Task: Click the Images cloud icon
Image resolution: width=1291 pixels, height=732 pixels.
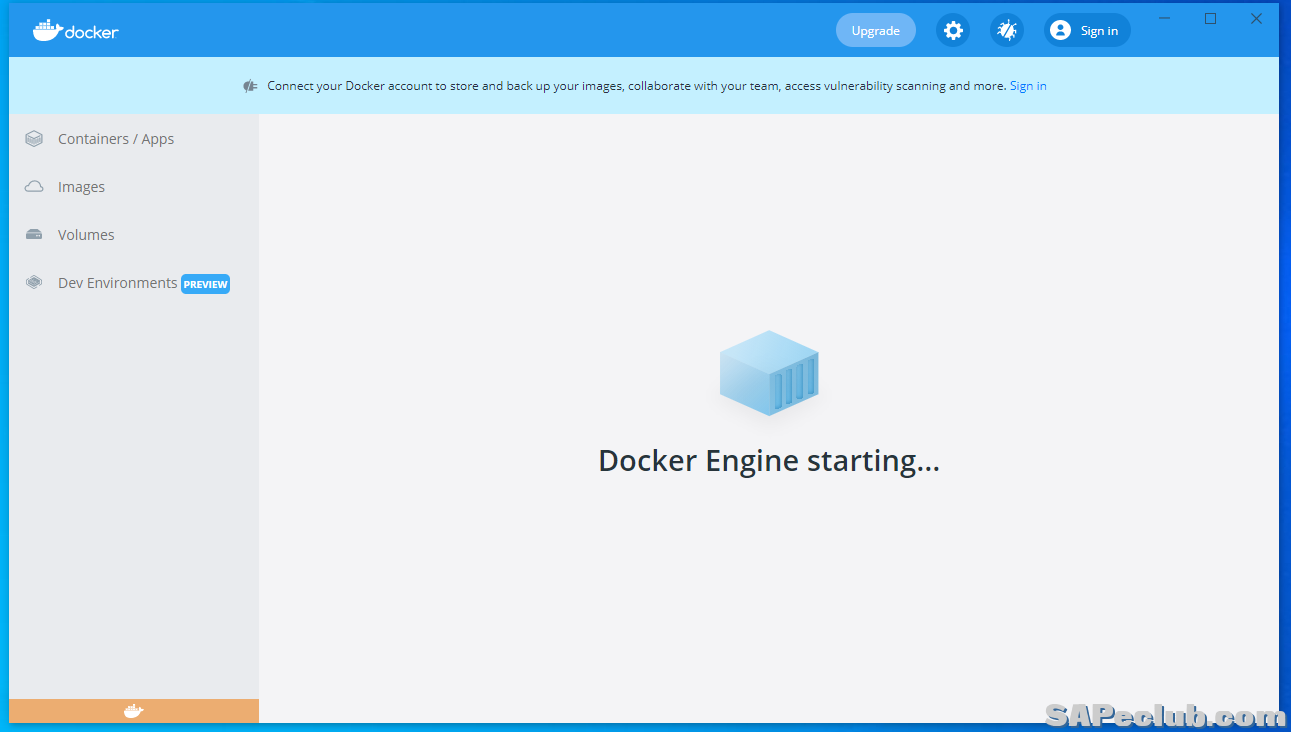Action: [34, 187]
